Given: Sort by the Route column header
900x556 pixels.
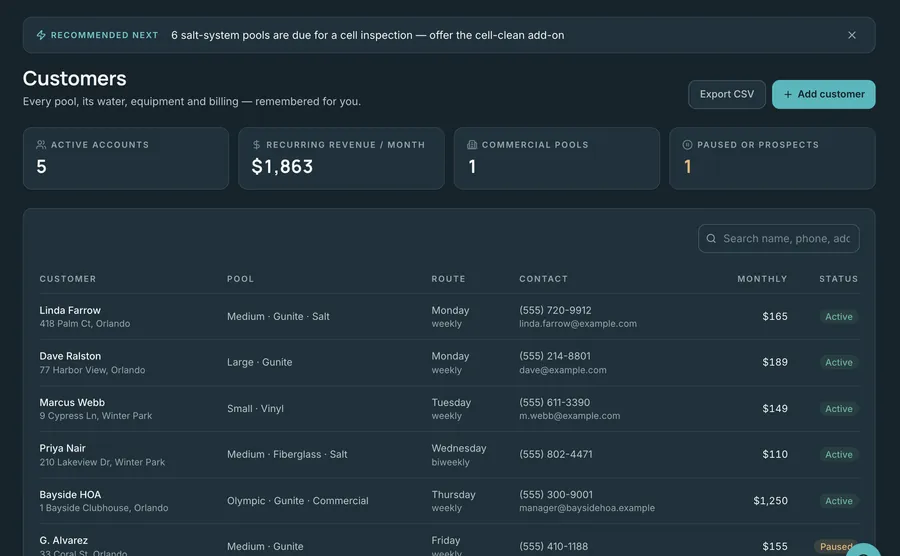Looking at the screenshot, I should point(448,279).
